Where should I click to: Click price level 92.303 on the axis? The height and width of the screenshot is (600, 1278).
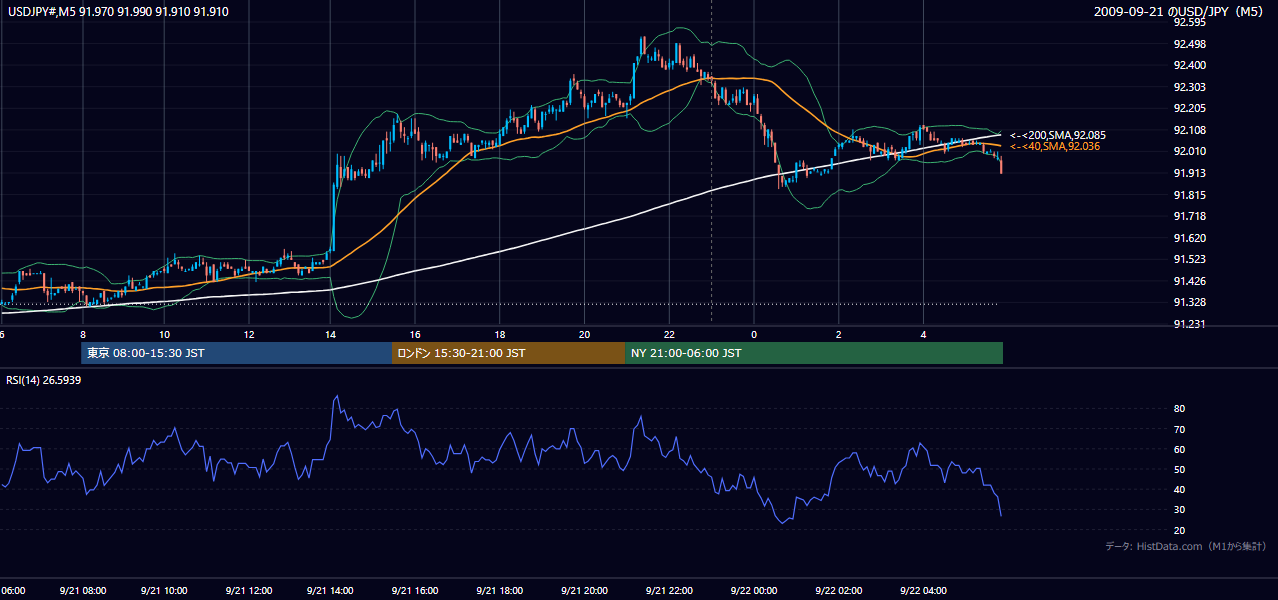[1190, 87]
